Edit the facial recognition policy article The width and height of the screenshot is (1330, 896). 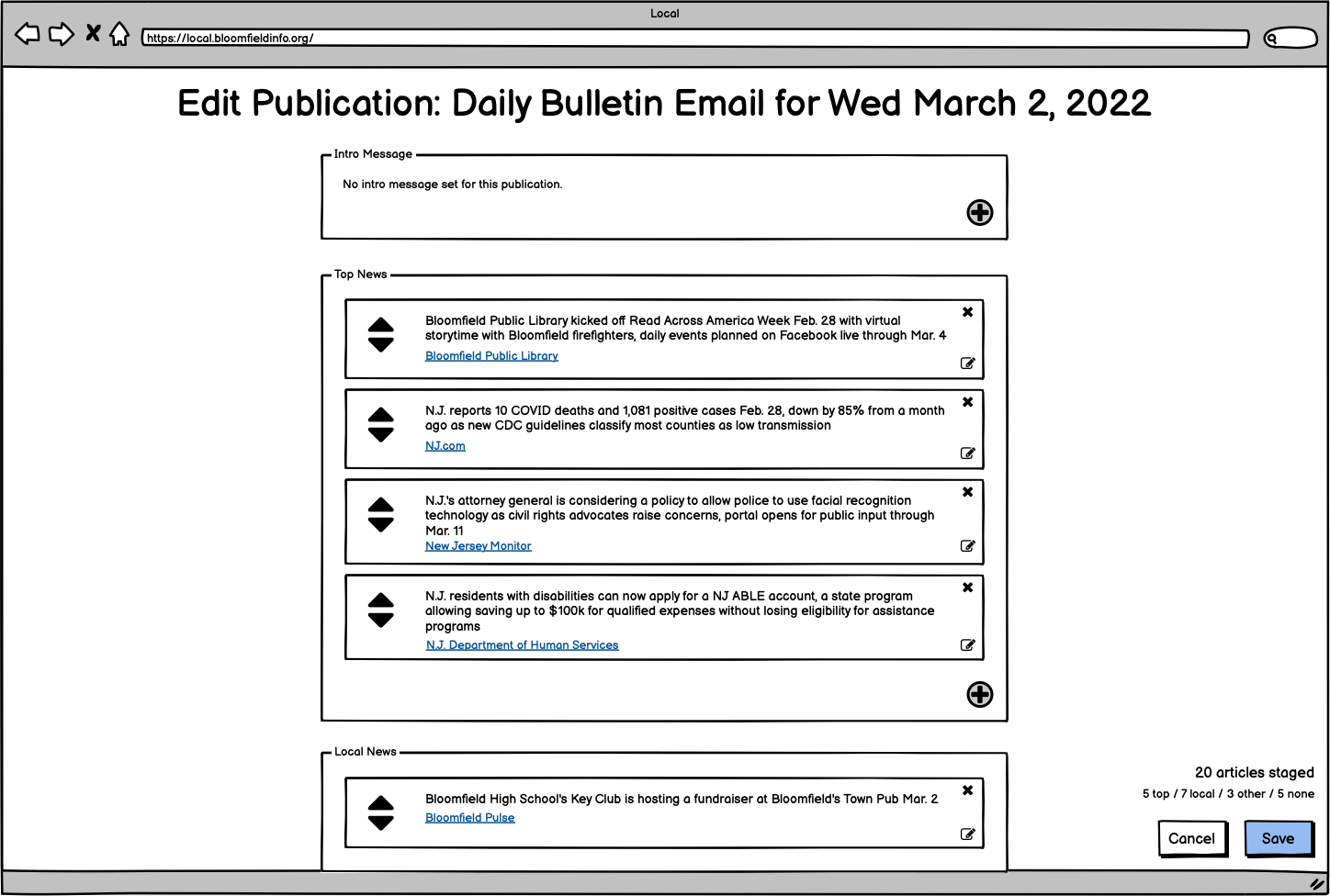(967, 546)
